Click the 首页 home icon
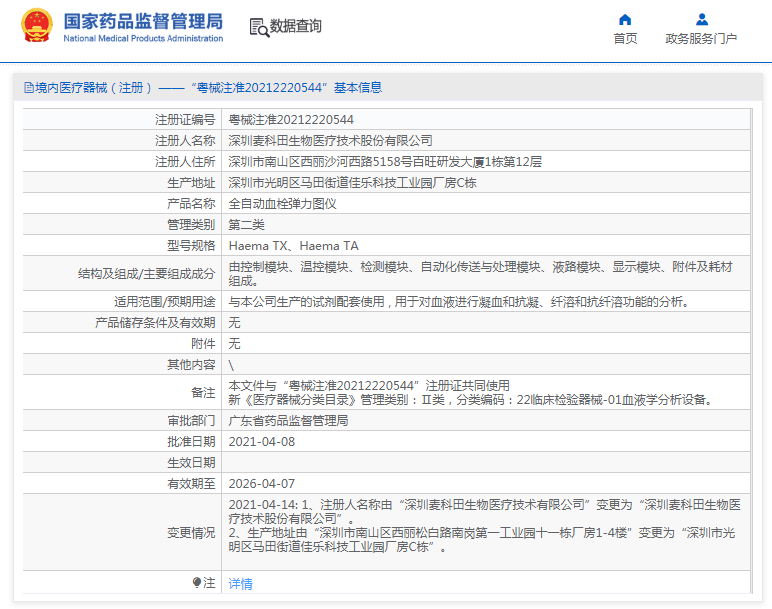This screenshot has width=772, height=609. pyautogui.click(x=625, y=20)
